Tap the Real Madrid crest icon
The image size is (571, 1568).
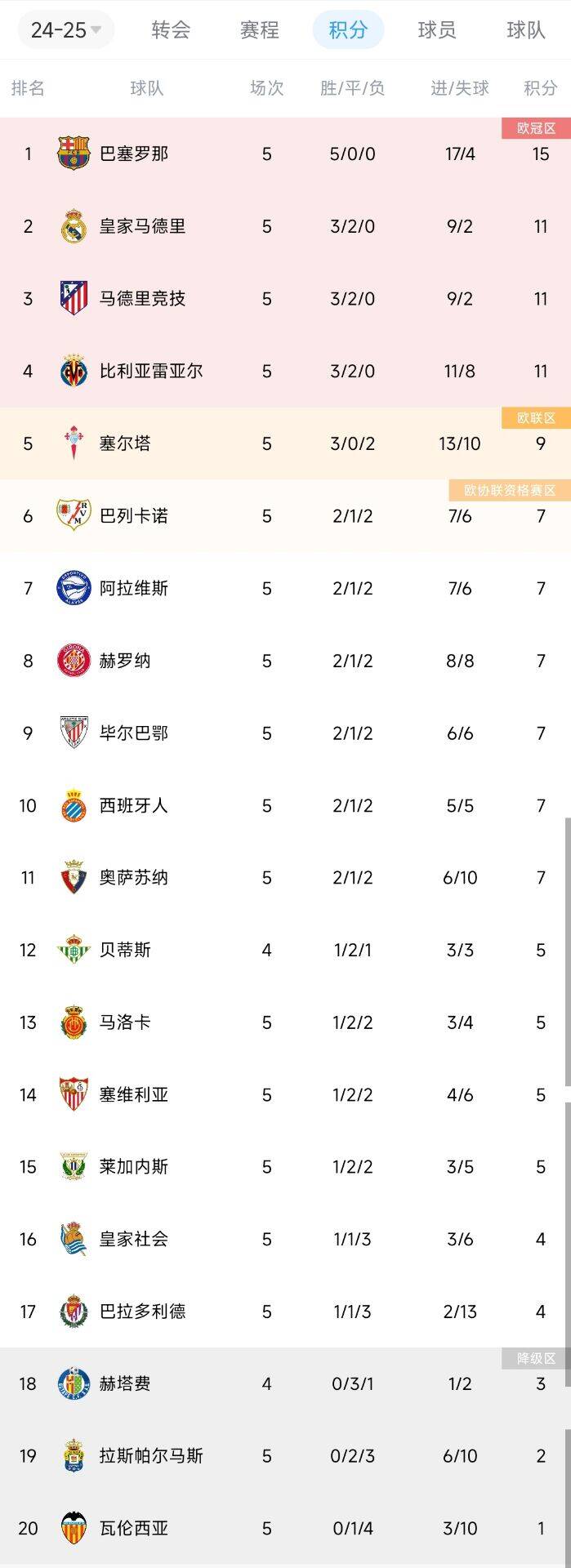tap(74, 226)
